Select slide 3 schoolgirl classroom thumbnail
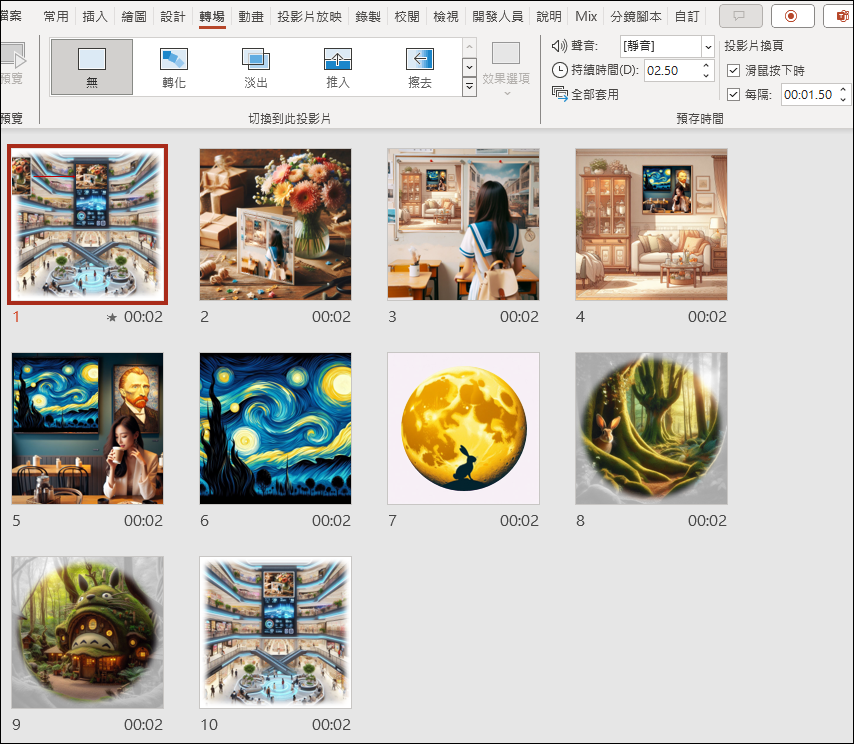The width and height of the screenshot is (854, 744). point(463,224)
